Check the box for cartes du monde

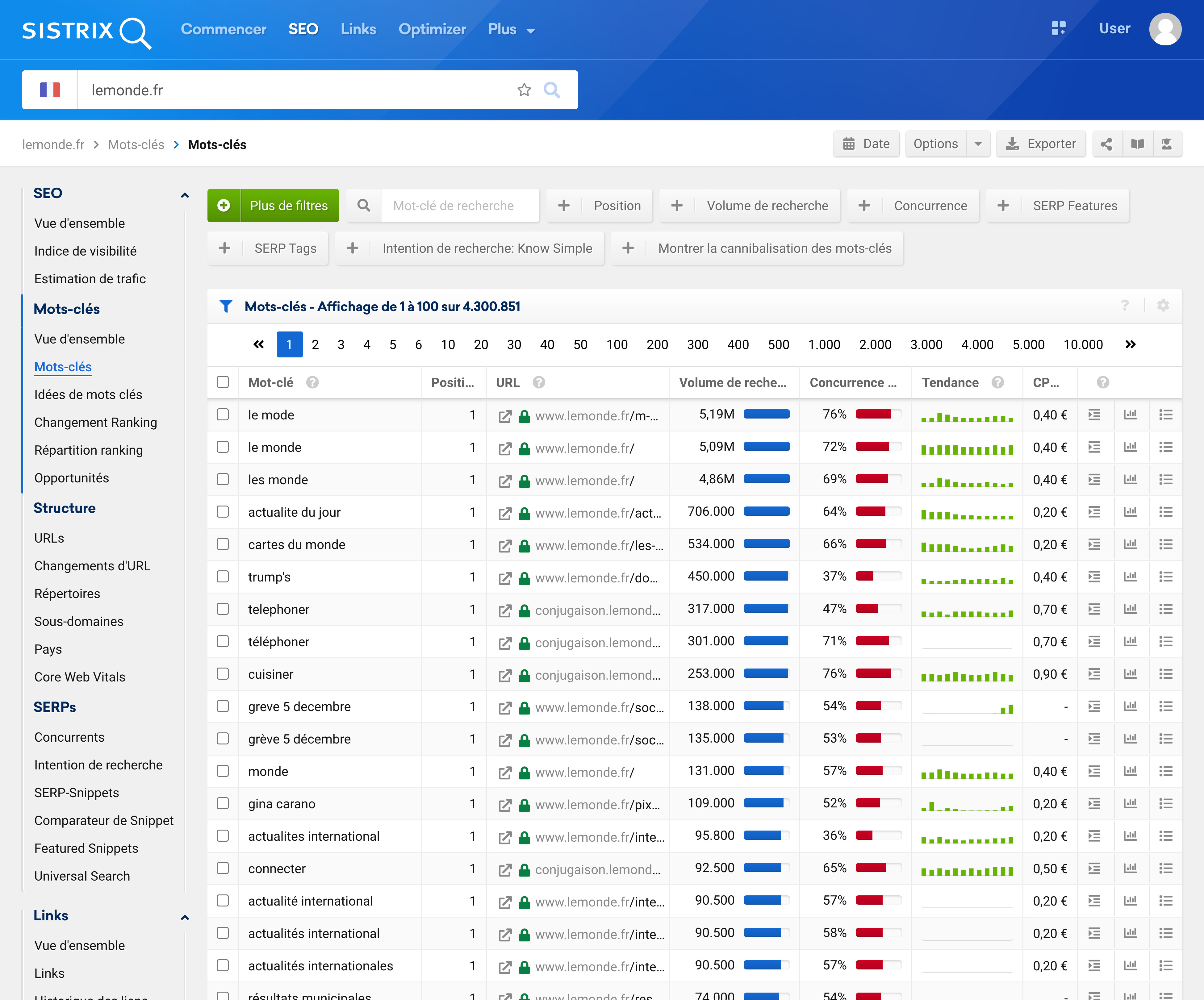point(223,544)
